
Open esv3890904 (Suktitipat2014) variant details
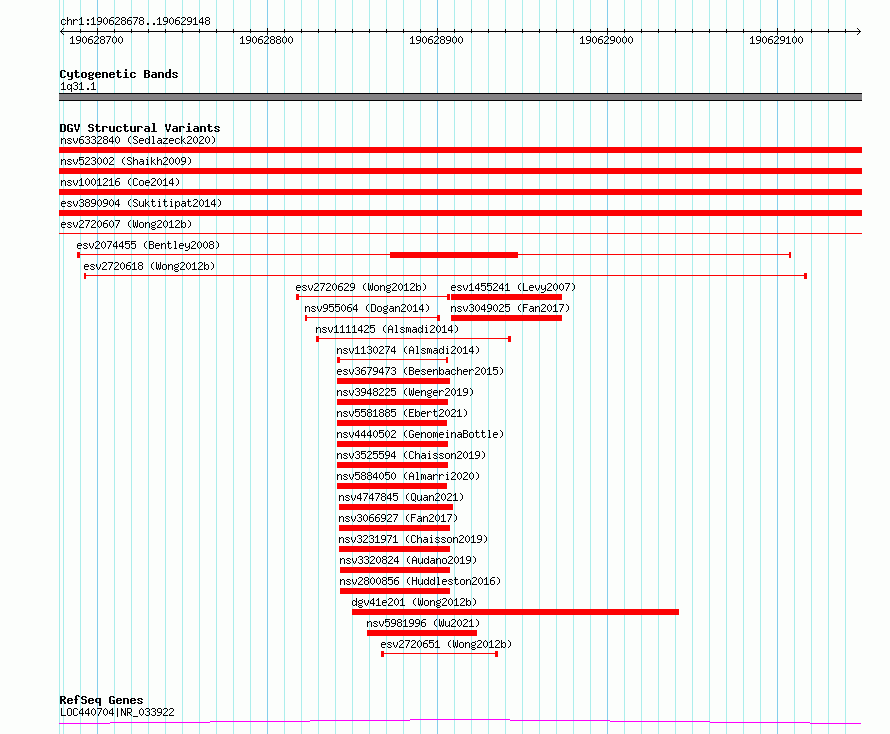[141, 203]
